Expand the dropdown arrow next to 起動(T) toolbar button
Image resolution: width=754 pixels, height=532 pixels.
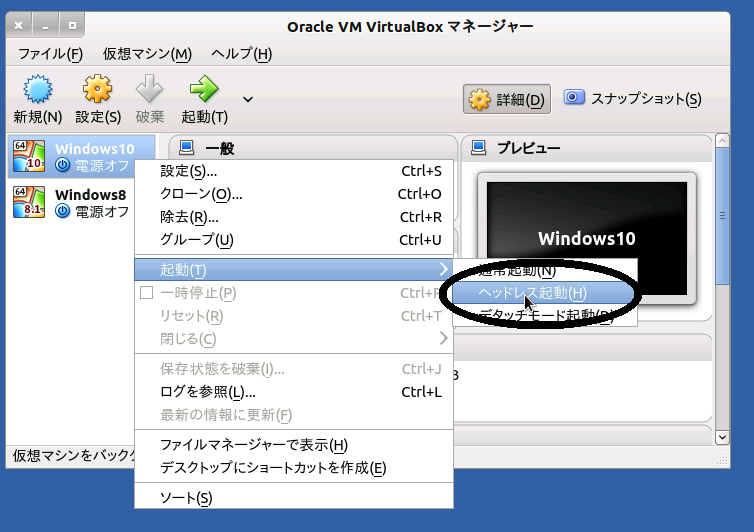click(248, 100)
